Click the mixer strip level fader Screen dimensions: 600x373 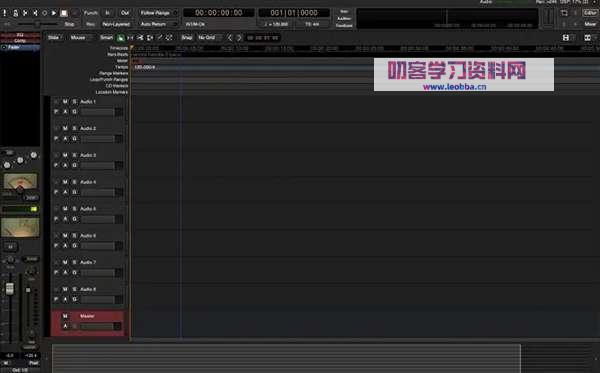pos(10,289)
